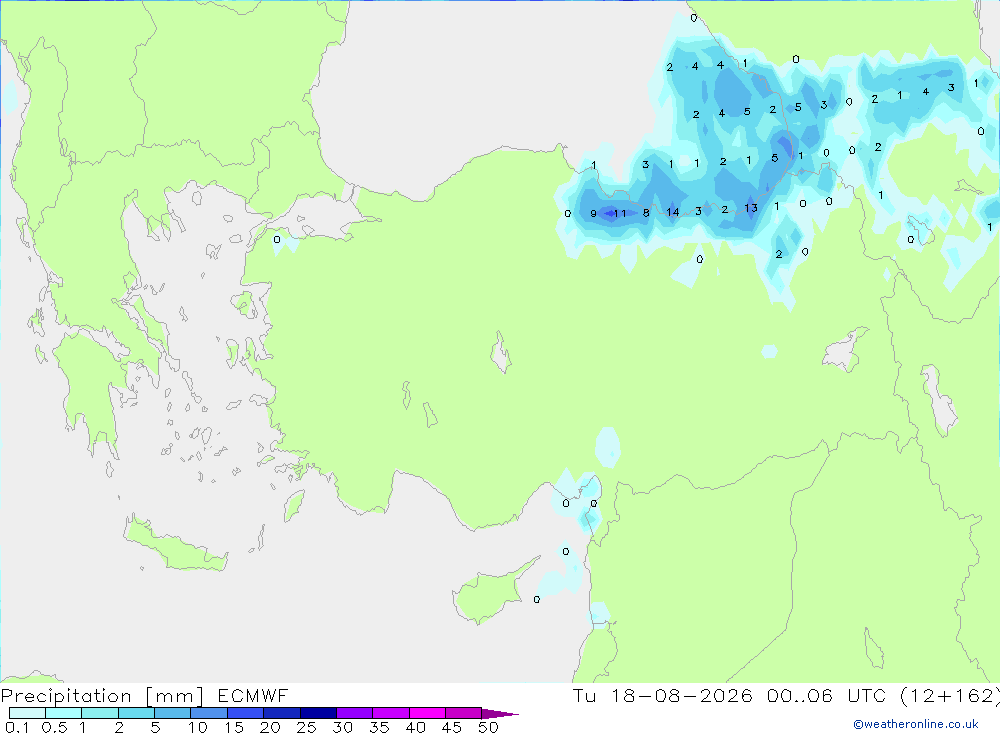
Task: Click the legend label '40'
Action: (x=415, y=727)
